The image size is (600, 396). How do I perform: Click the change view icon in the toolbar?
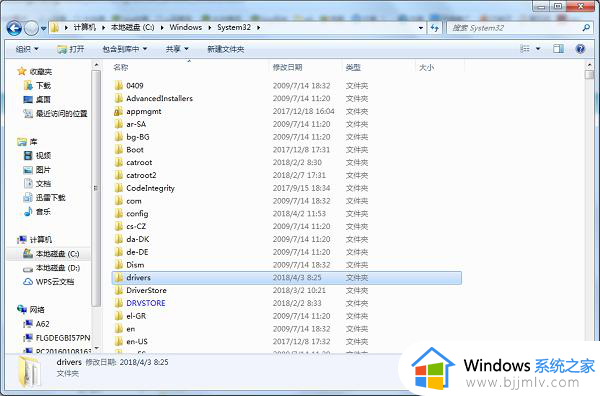525,49
